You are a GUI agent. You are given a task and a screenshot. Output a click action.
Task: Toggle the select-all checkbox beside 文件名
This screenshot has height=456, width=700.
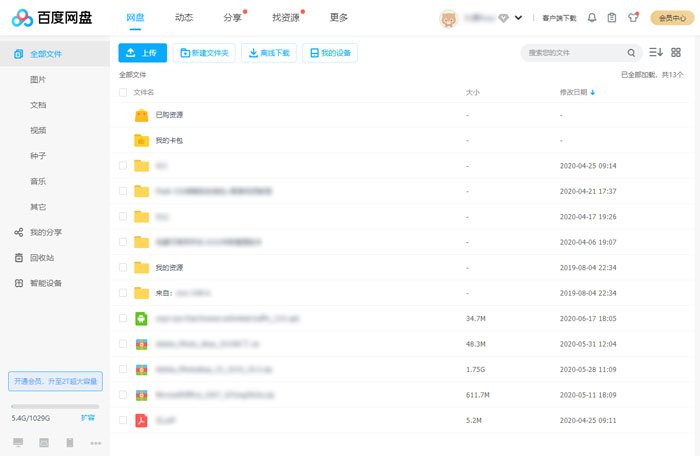click(123, 92)
